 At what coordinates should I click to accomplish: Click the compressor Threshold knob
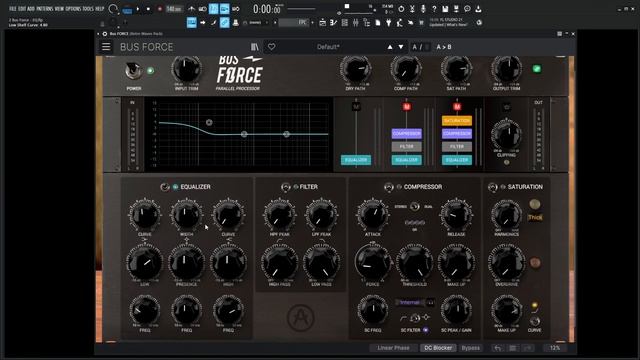pyautogui.click(x=415, y=263)
